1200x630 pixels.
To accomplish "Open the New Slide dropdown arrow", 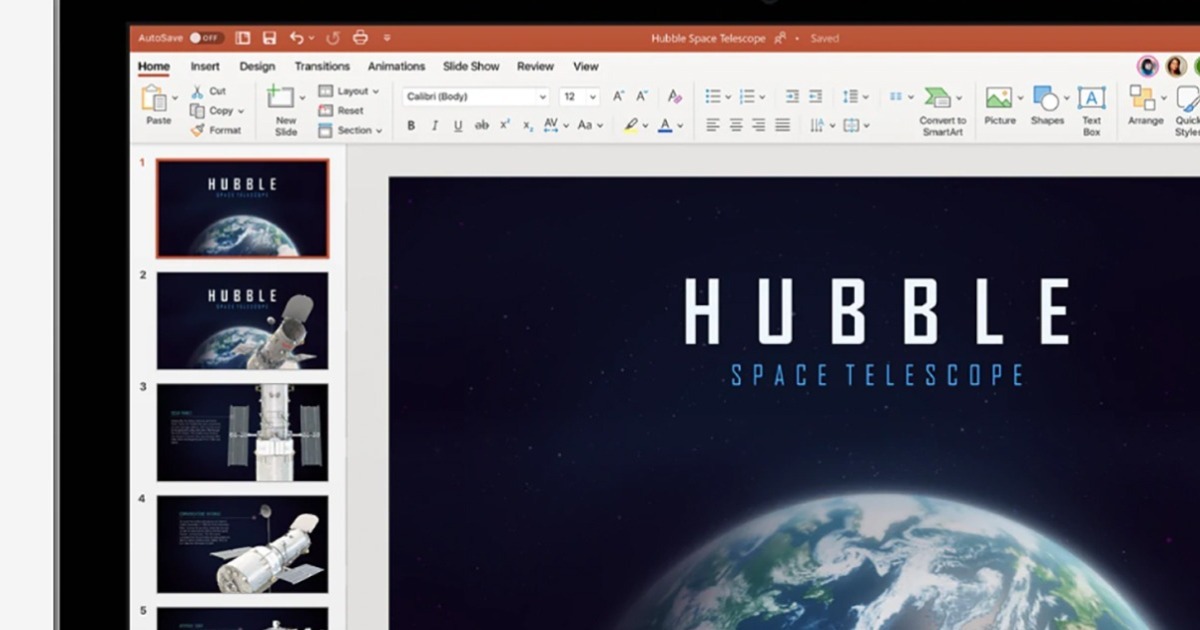I will click(x=302, y=98).
